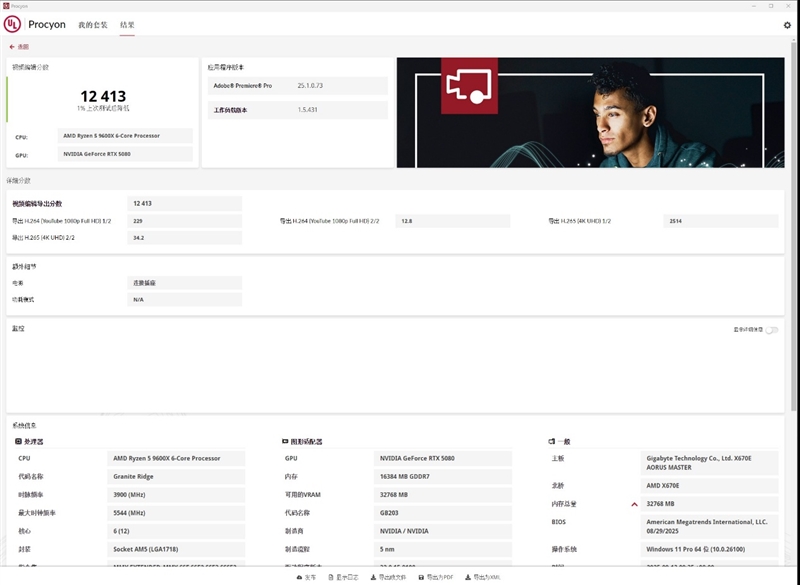Click the export result file icon
The width and height of the screenshot is (800, 585).
pyautogui.click(x=374, y=578)
